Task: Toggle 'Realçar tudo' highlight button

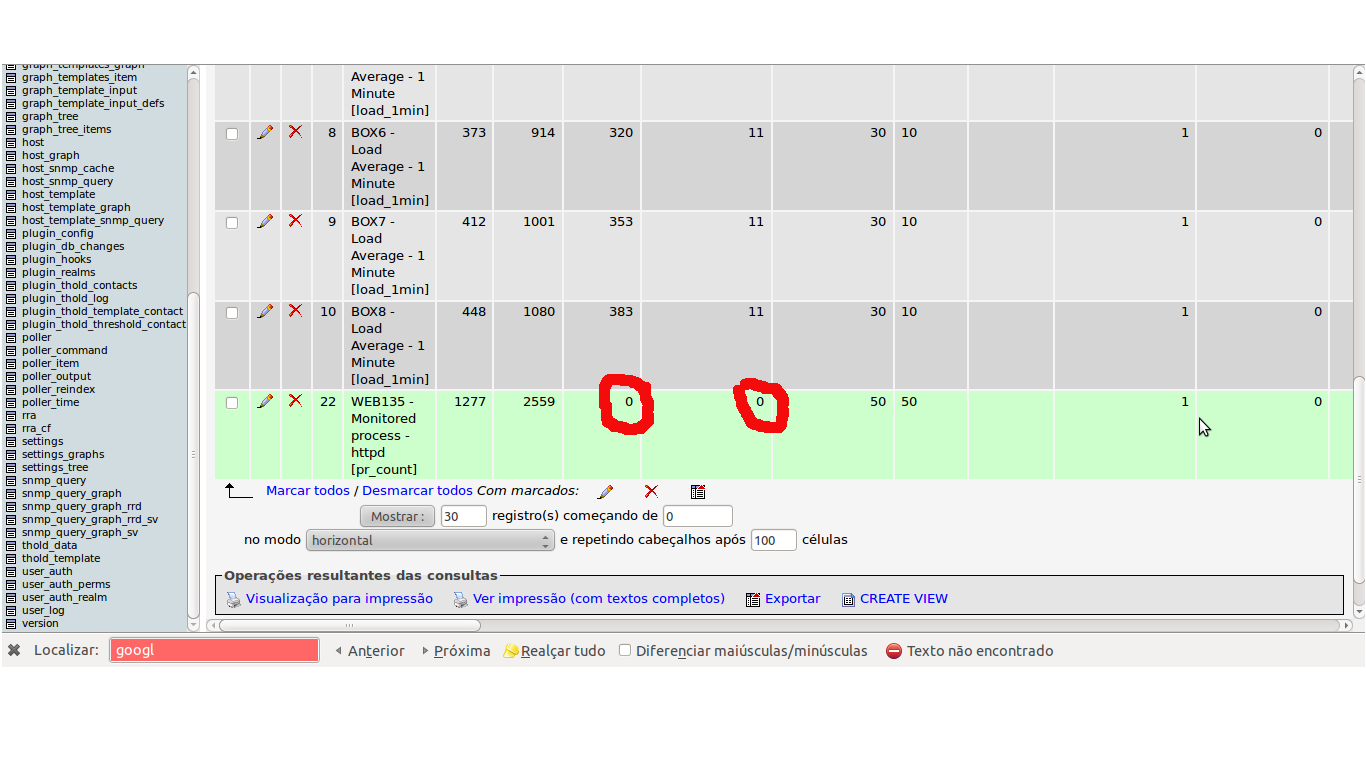Action: (554, 651)
